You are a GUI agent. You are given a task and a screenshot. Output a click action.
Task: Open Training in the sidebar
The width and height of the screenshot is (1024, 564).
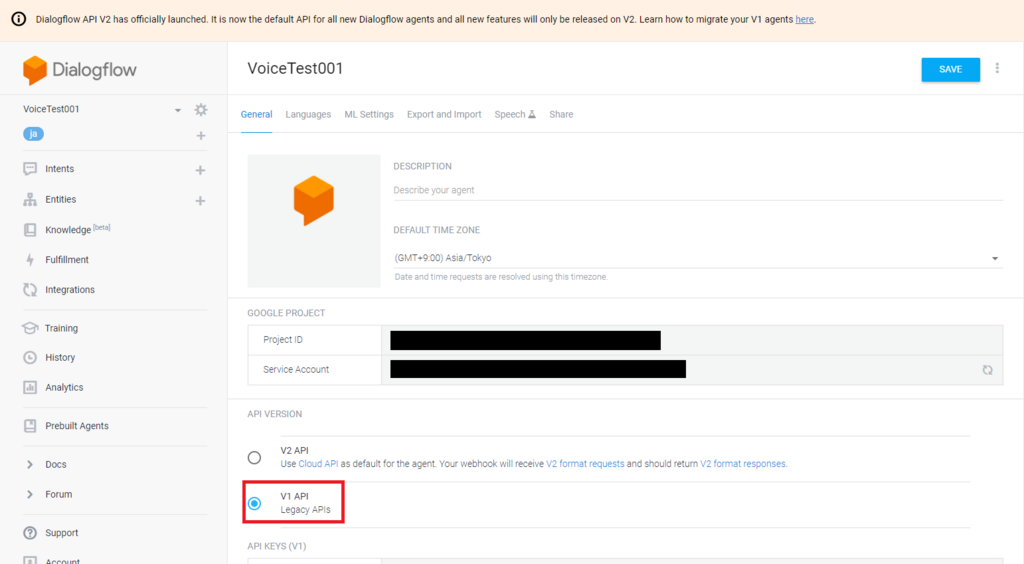coord(61,328)
